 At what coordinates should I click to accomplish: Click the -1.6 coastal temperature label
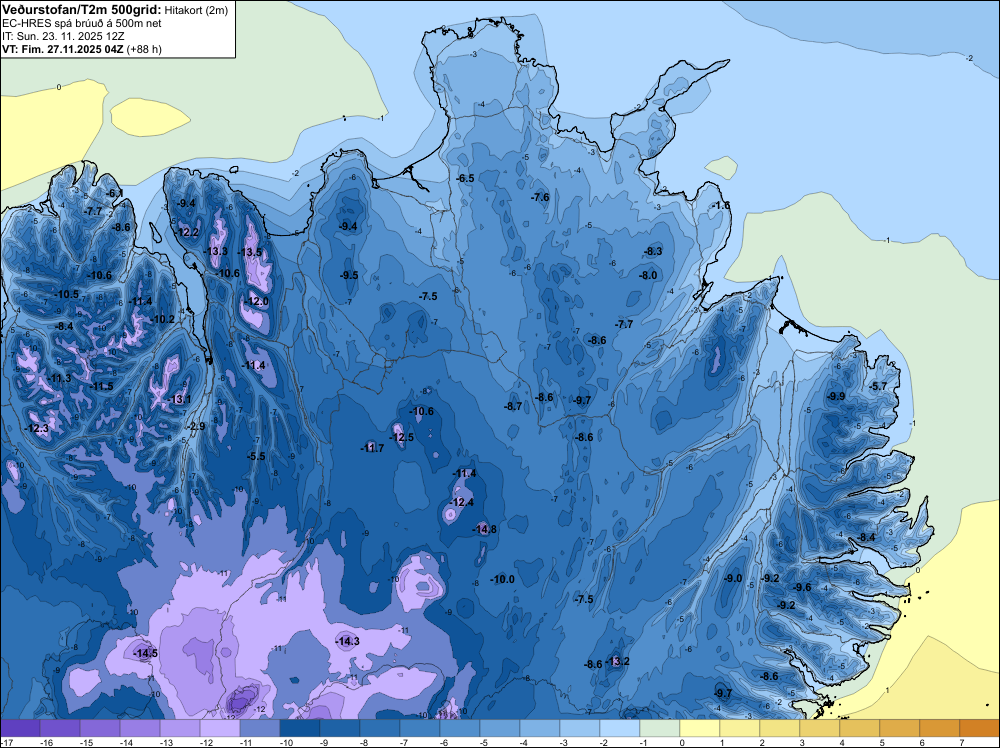721,205
